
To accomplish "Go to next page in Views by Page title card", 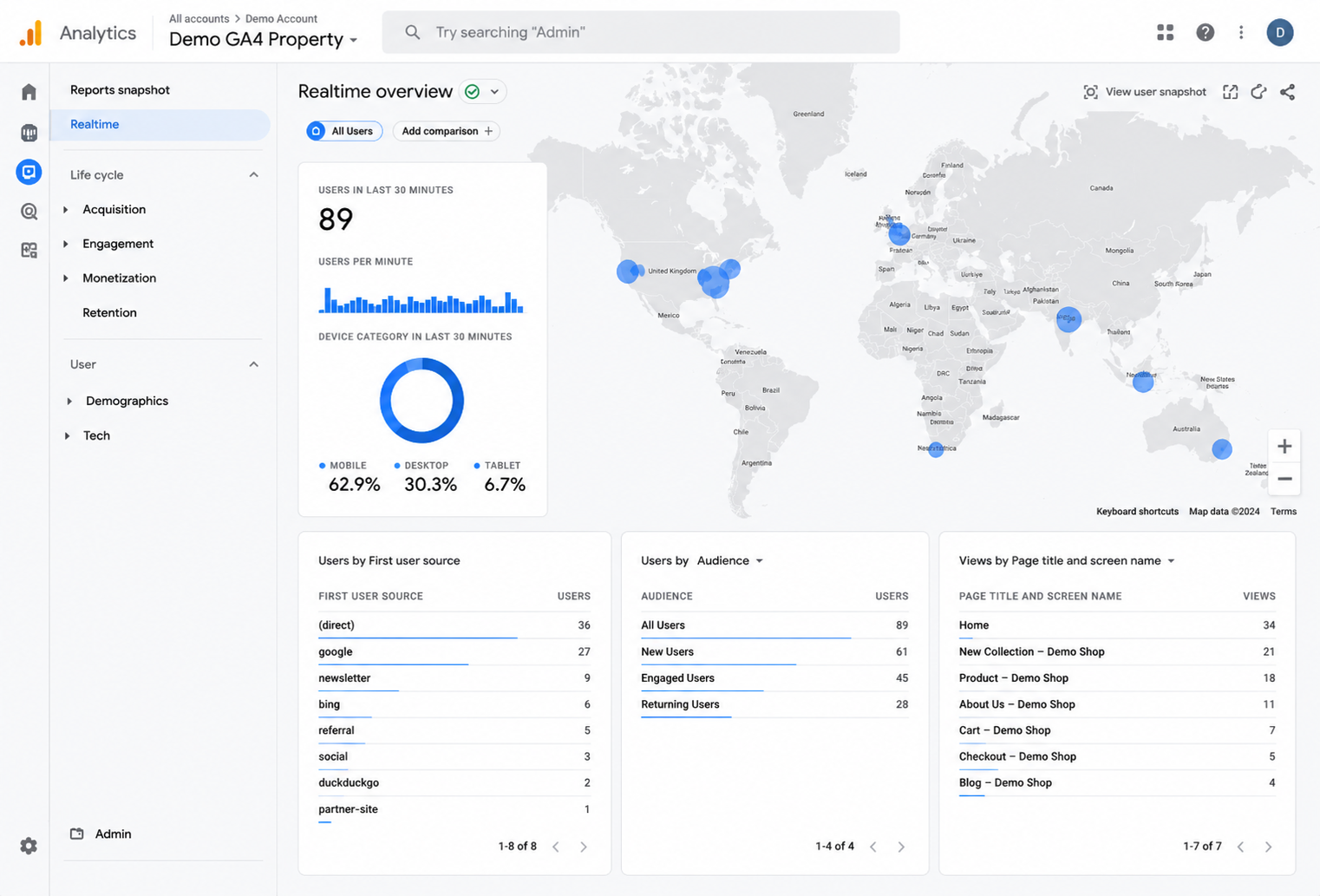I will 1268,847.
